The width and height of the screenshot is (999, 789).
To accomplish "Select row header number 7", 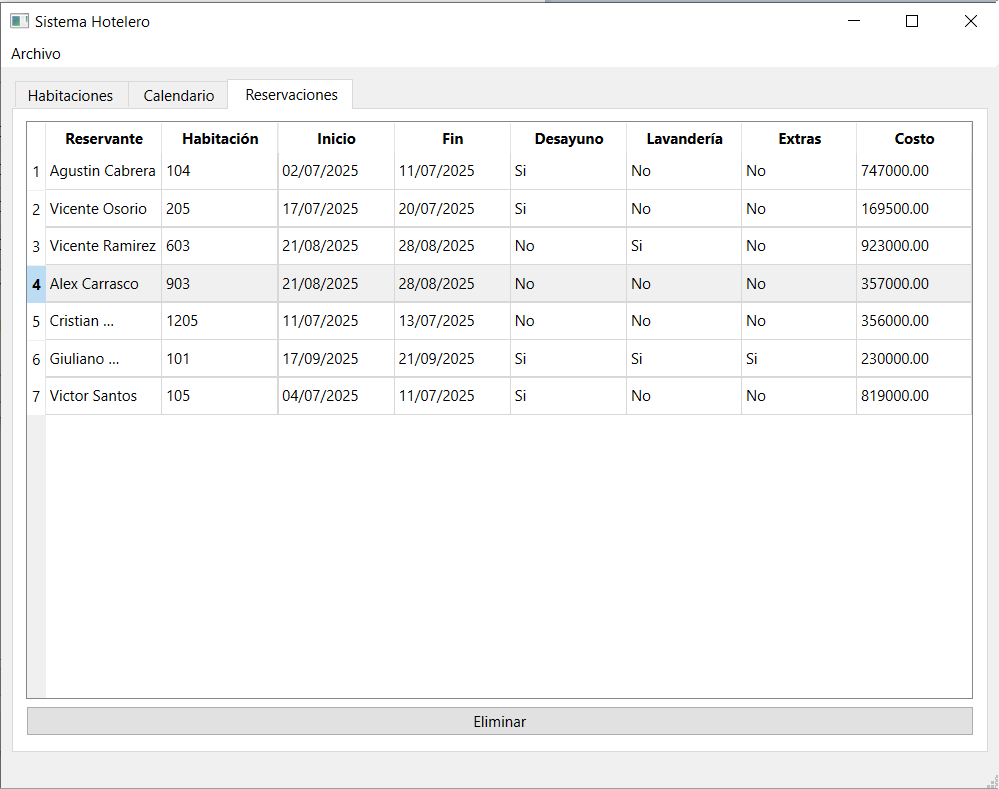I will [x=36, y=396].
